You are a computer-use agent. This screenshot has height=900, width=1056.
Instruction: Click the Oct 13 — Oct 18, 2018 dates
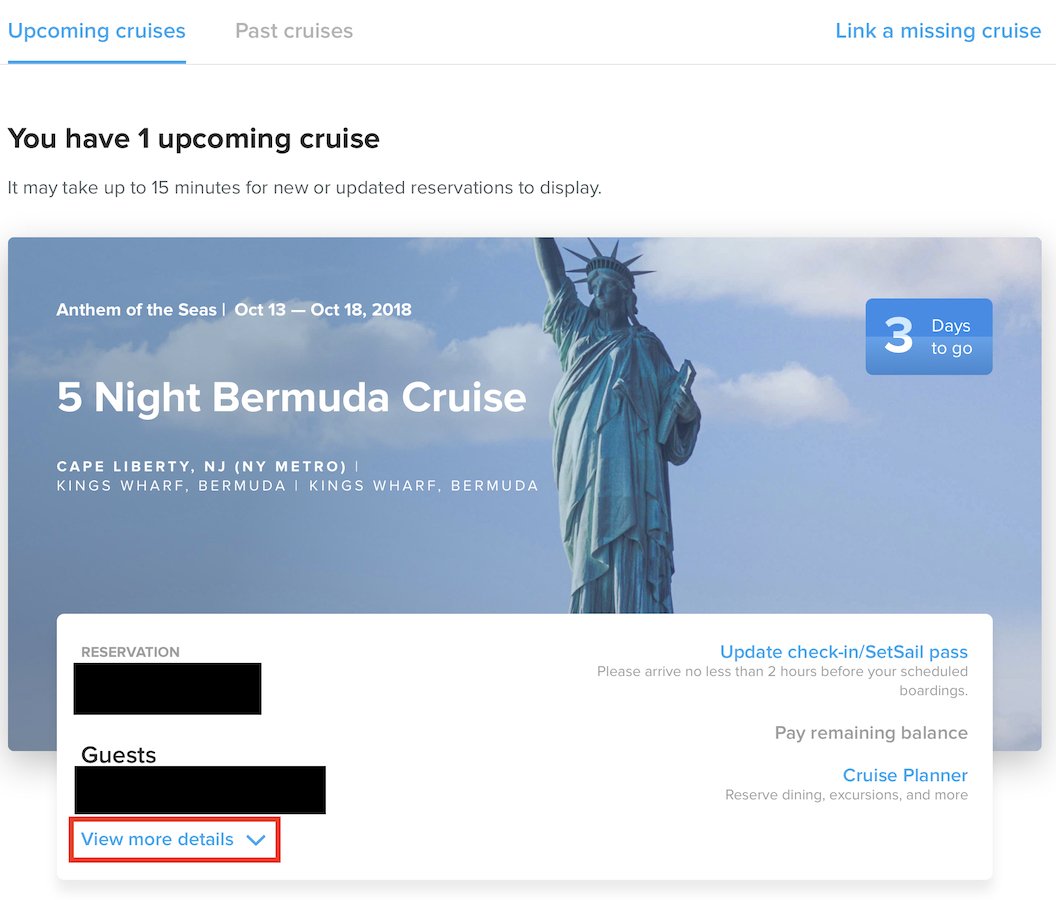point(323,310)
